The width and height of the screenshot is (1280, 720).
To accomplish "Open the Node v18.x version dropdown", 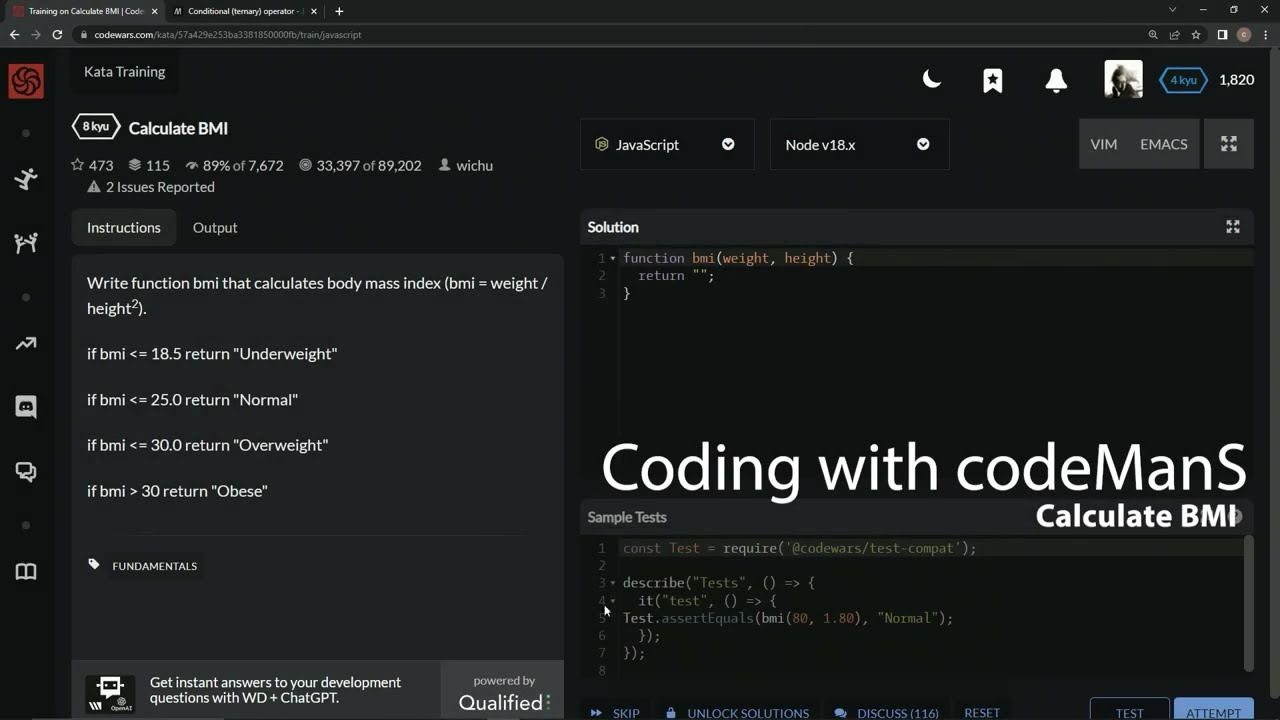I will 859,144.
